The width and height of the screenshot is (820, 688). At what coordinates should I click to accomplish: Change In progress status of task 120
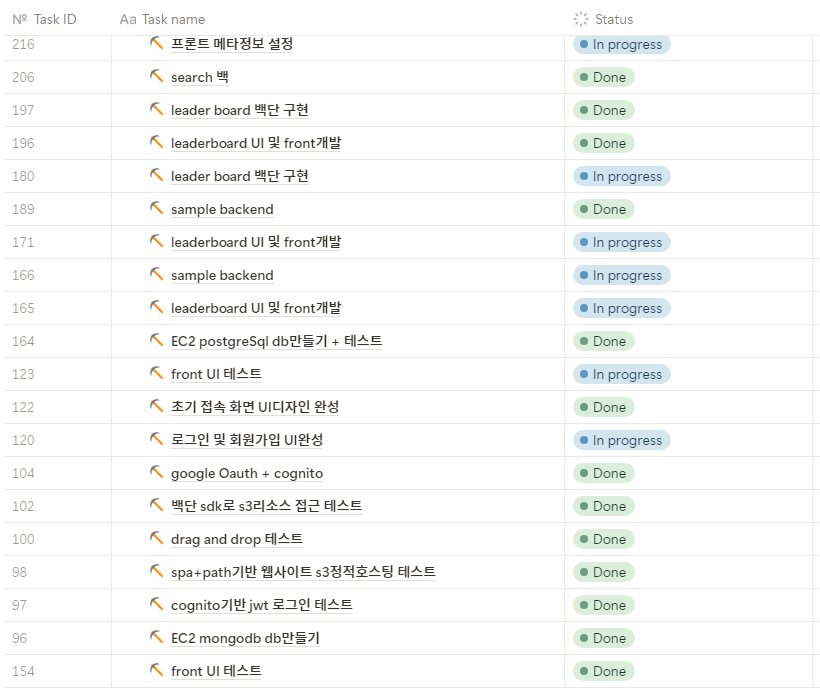click(x=622, y=440)
